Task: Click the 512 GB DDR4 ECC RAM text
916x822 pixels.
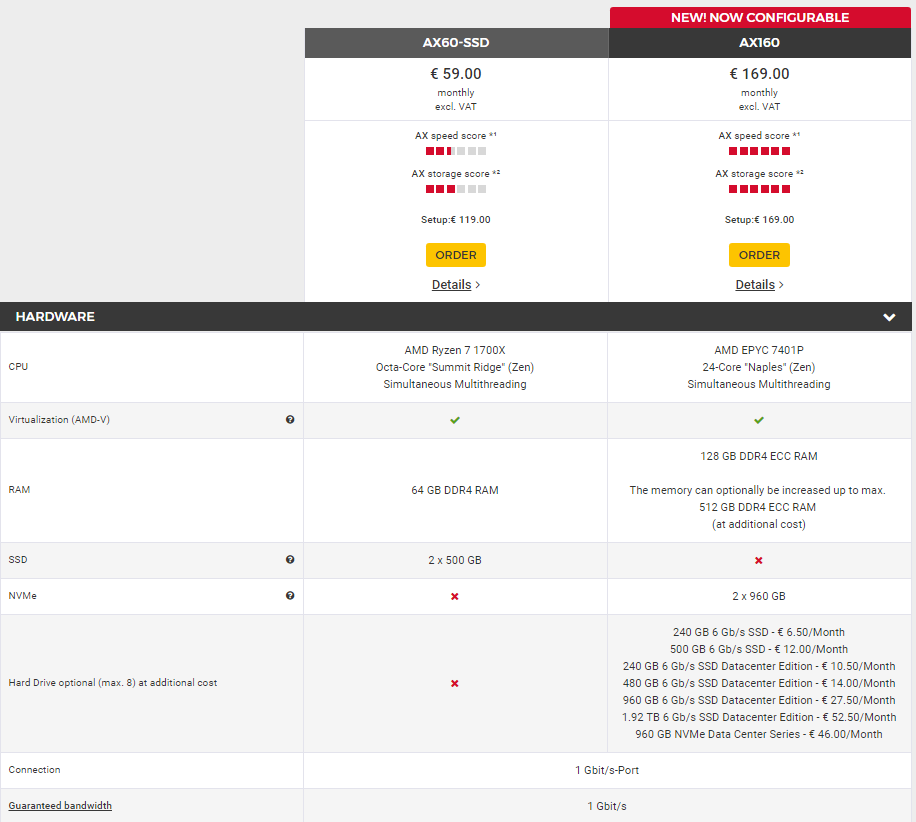Action: tap(758, 507)
